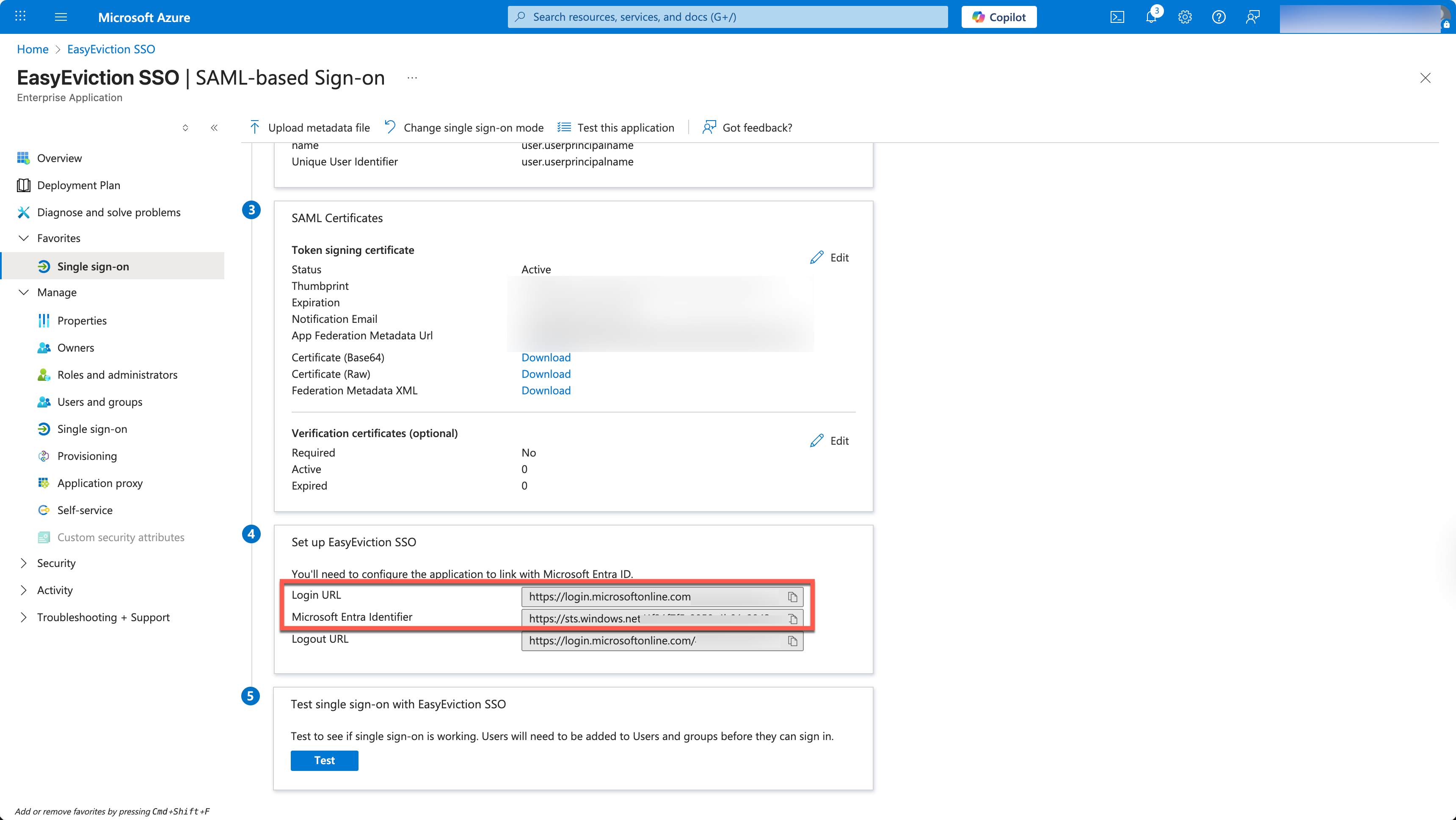Download the Federation Metadata XML

click(546, 391)
